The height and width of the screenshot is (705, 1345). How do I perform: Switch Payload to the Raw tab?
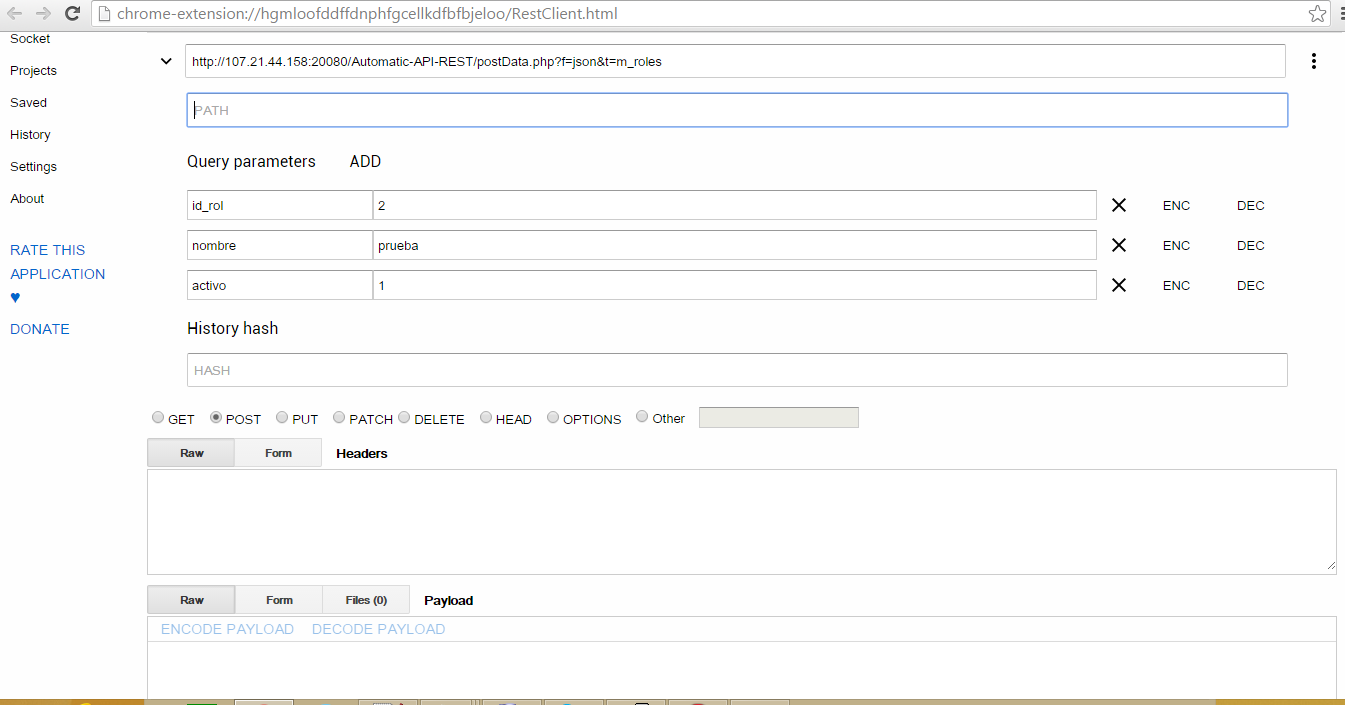(x=191, y=600)
